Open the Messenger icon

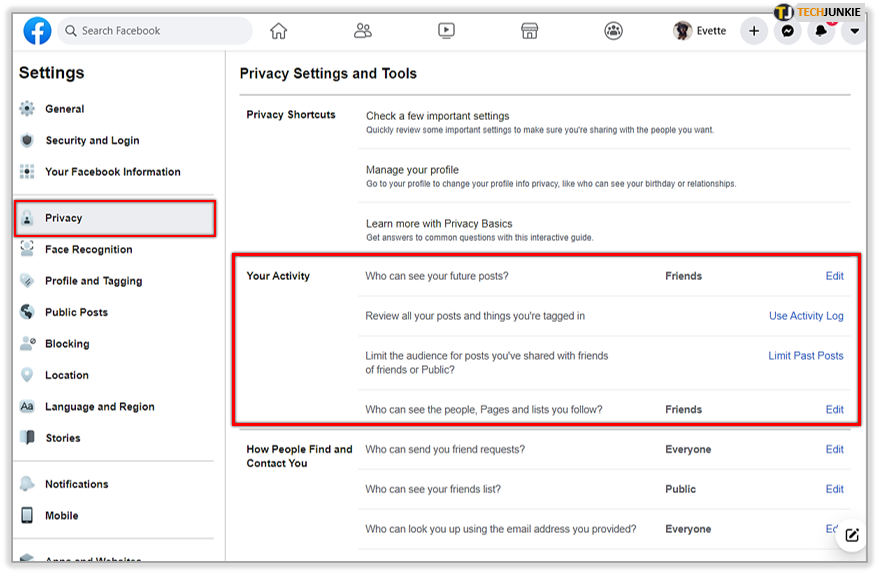click(788, 31)
